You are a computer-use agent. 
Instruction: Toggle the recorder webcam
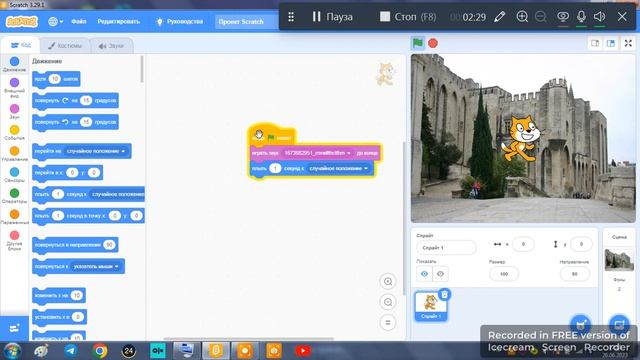pyautogui.click(x=563, y=17)
